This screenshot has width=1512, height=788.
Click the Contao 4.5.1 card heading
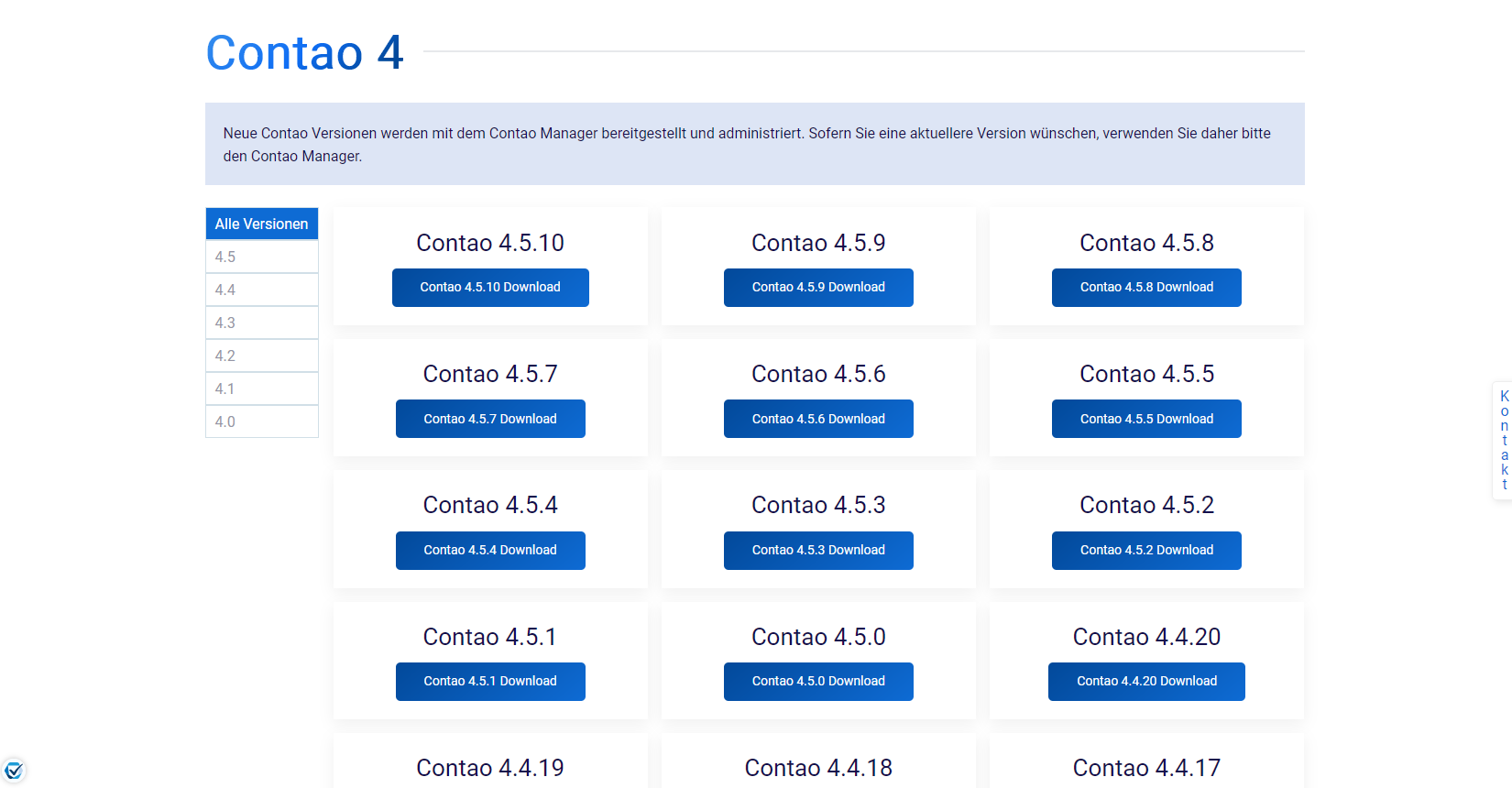(x=490, y=637)
